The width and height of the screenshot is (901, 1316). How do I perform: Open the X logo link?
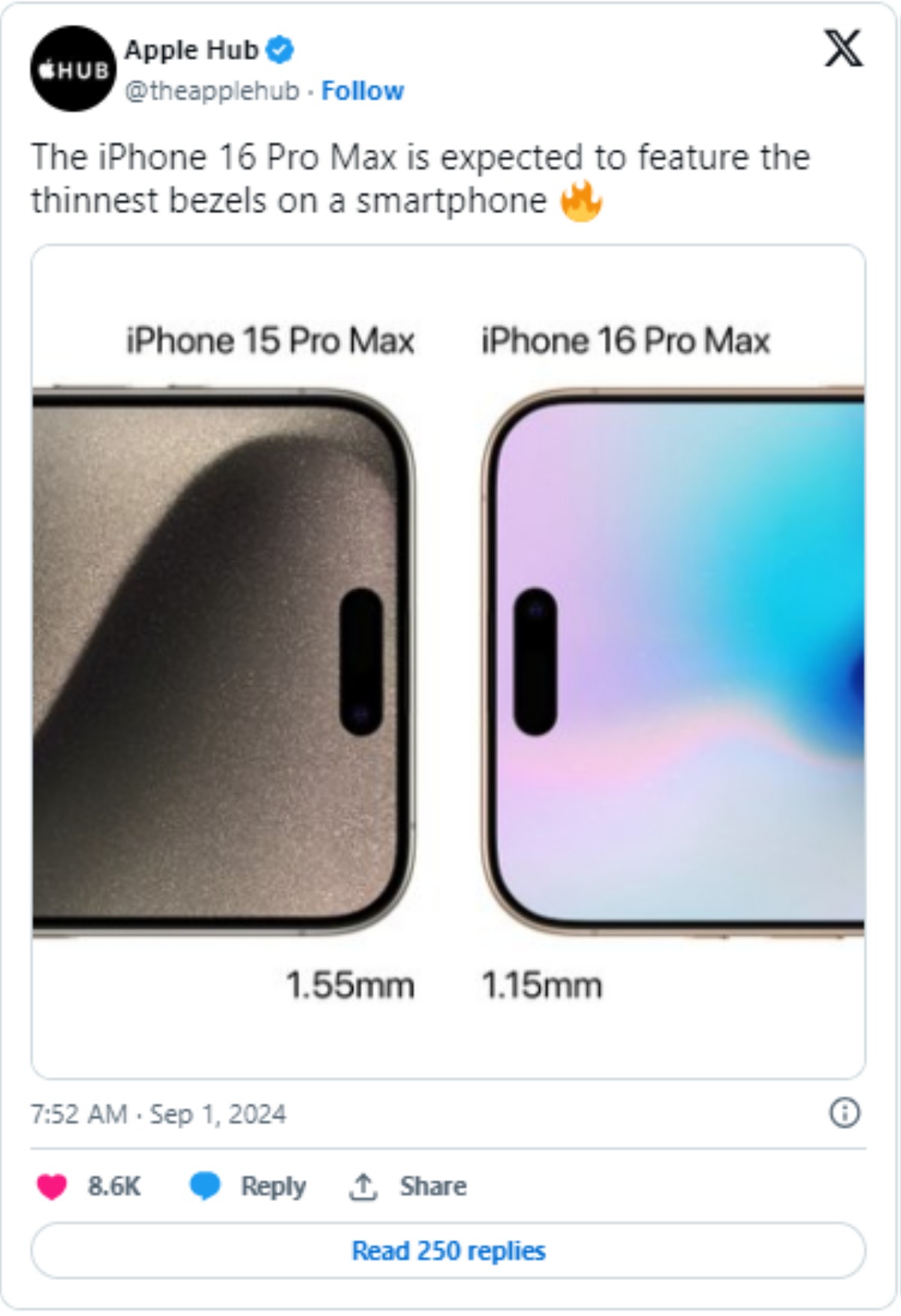coord(843,49)
